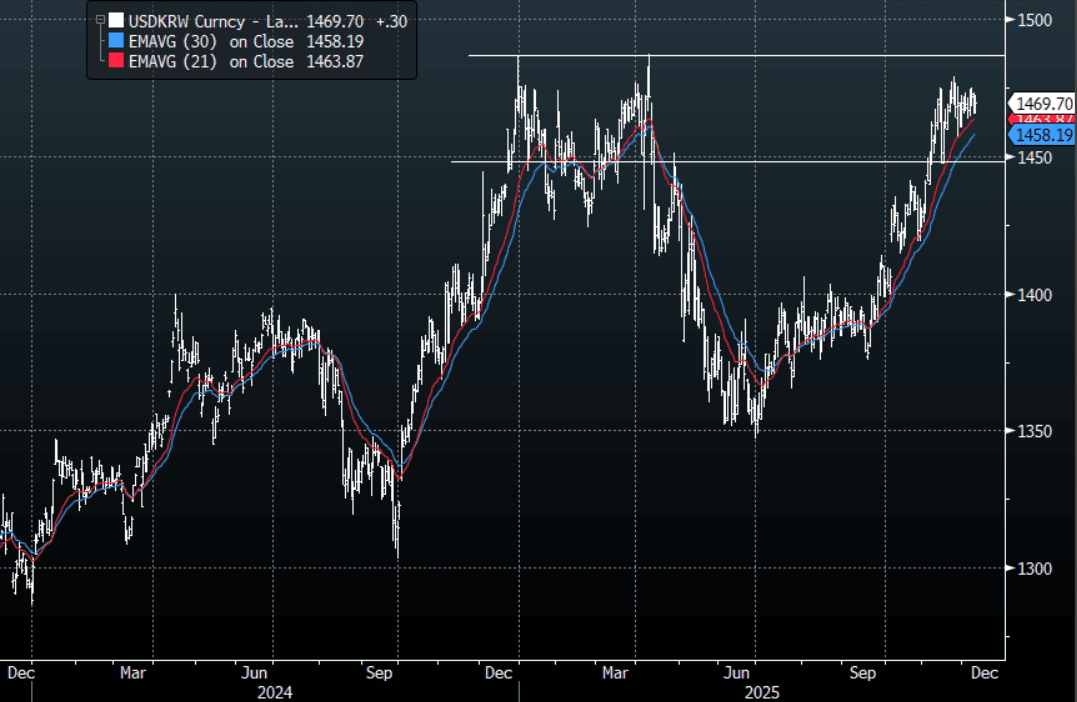Click the red EMAVG (21) color swatch
1077x702 pixels.
(x=117, y=62)
